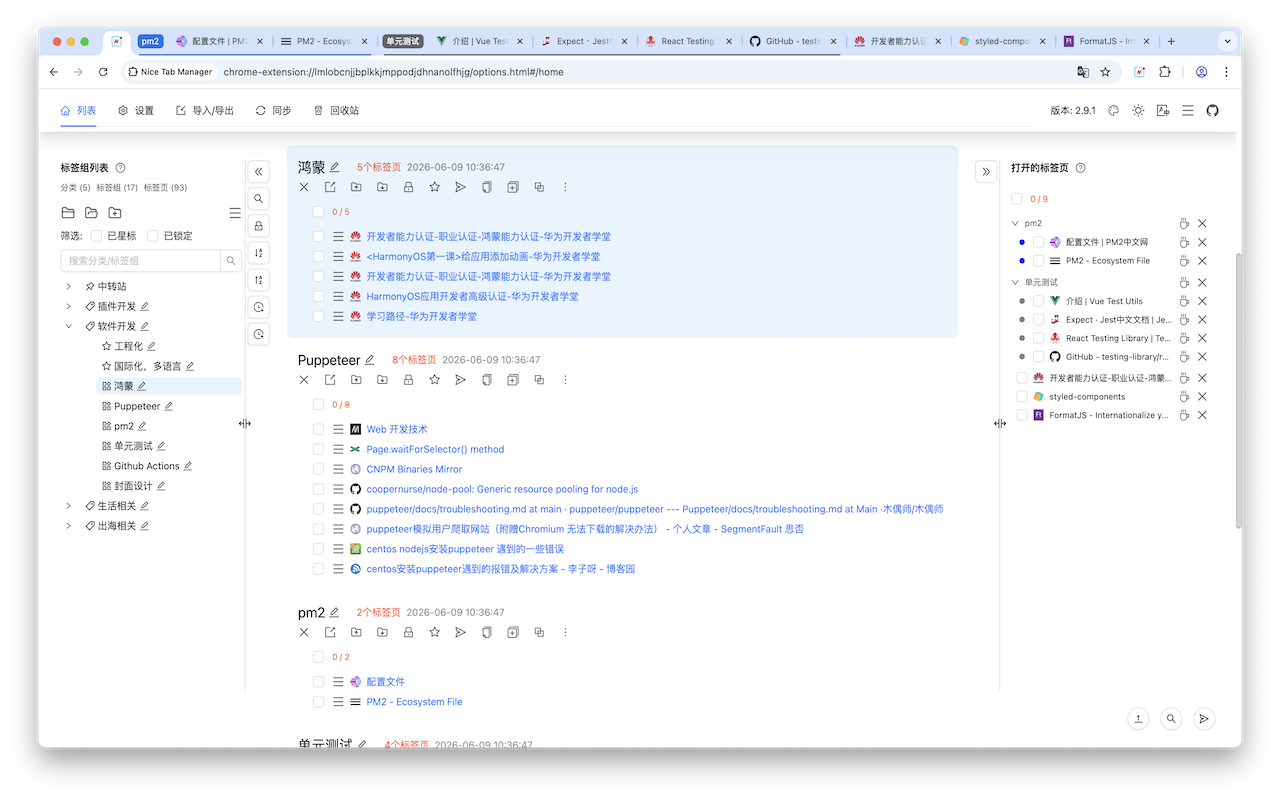The height and width of the screenshot is (800, 1280).
Task: Select the Github Actions tag group
Action: 147,466
